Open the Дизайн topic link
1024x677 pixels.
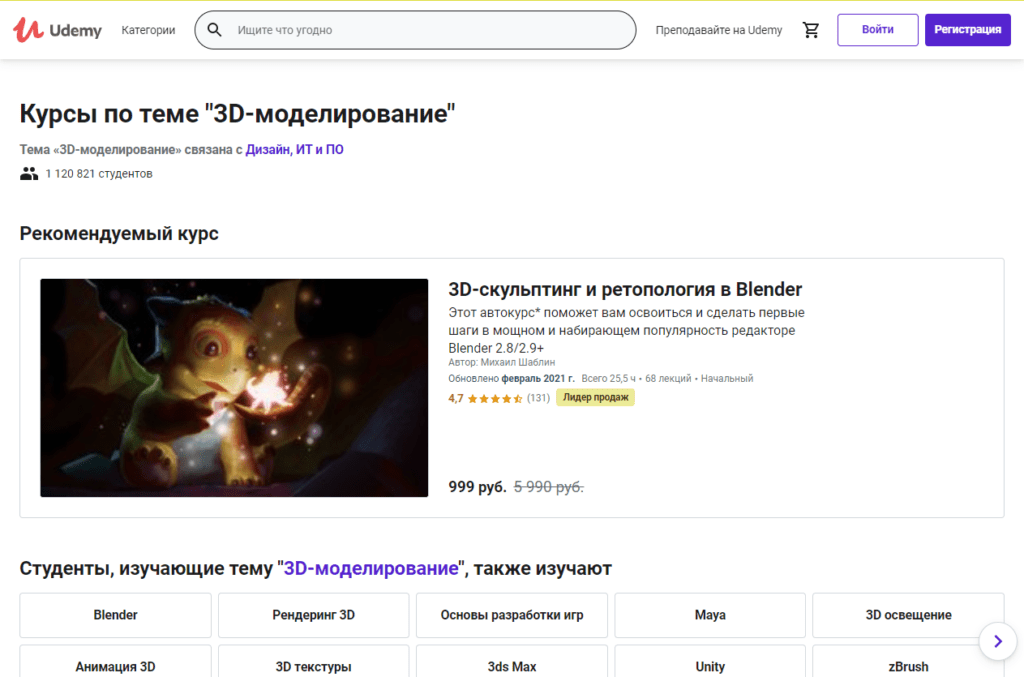point(268,150)
